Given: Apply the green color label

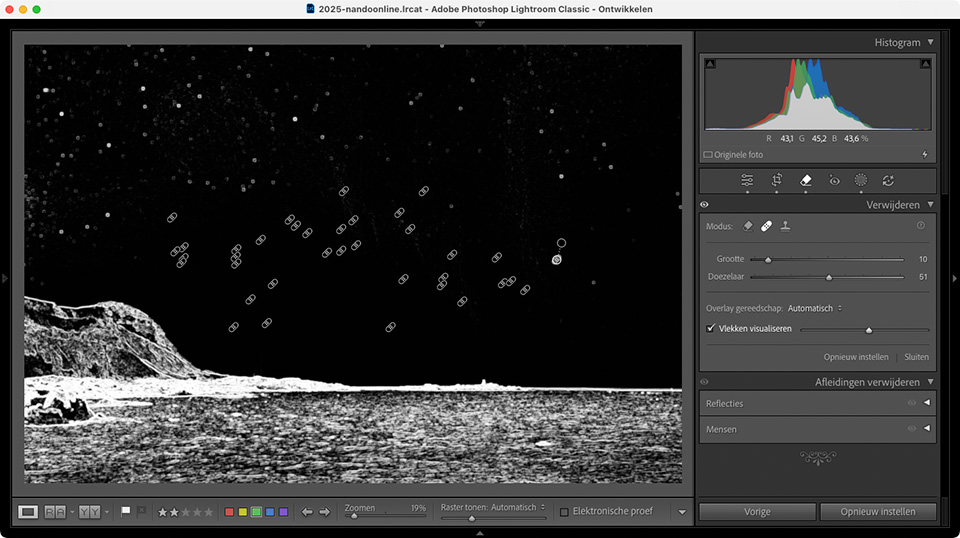Looking at the screenshot, I should 256,512.
